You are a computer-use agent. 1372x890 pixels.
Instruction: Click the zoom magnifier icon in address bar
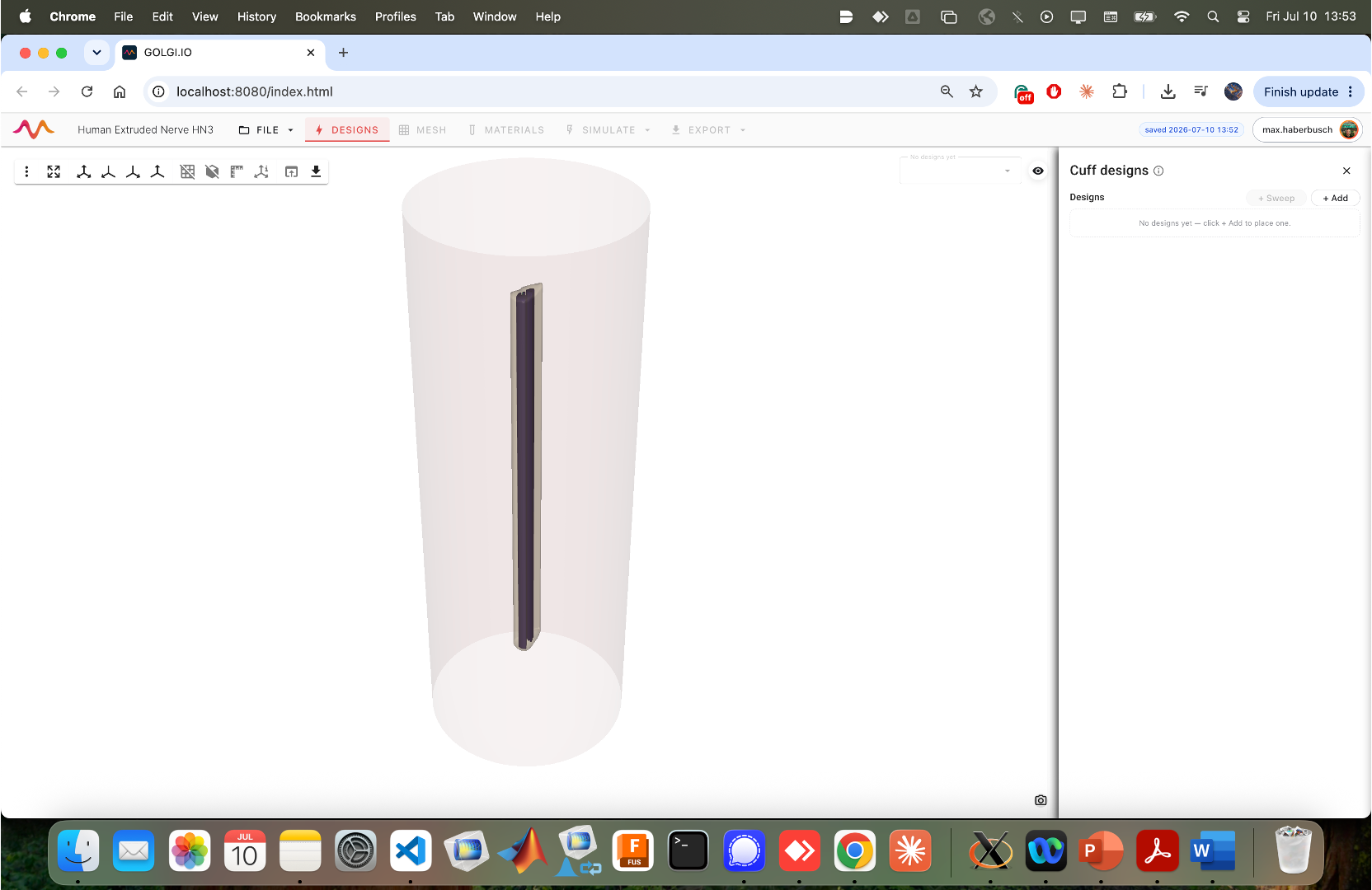click(947, 91)
